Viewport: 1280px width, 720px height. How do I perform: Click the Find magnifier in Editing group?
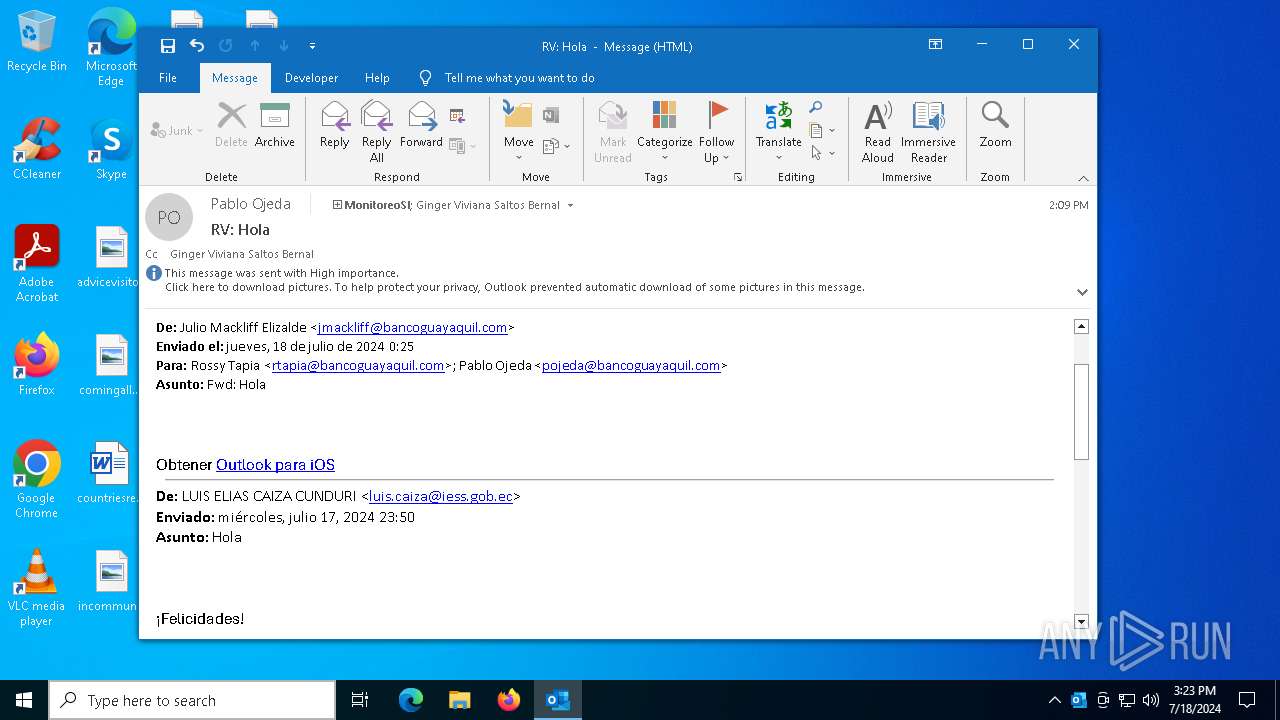coord(816,108)
